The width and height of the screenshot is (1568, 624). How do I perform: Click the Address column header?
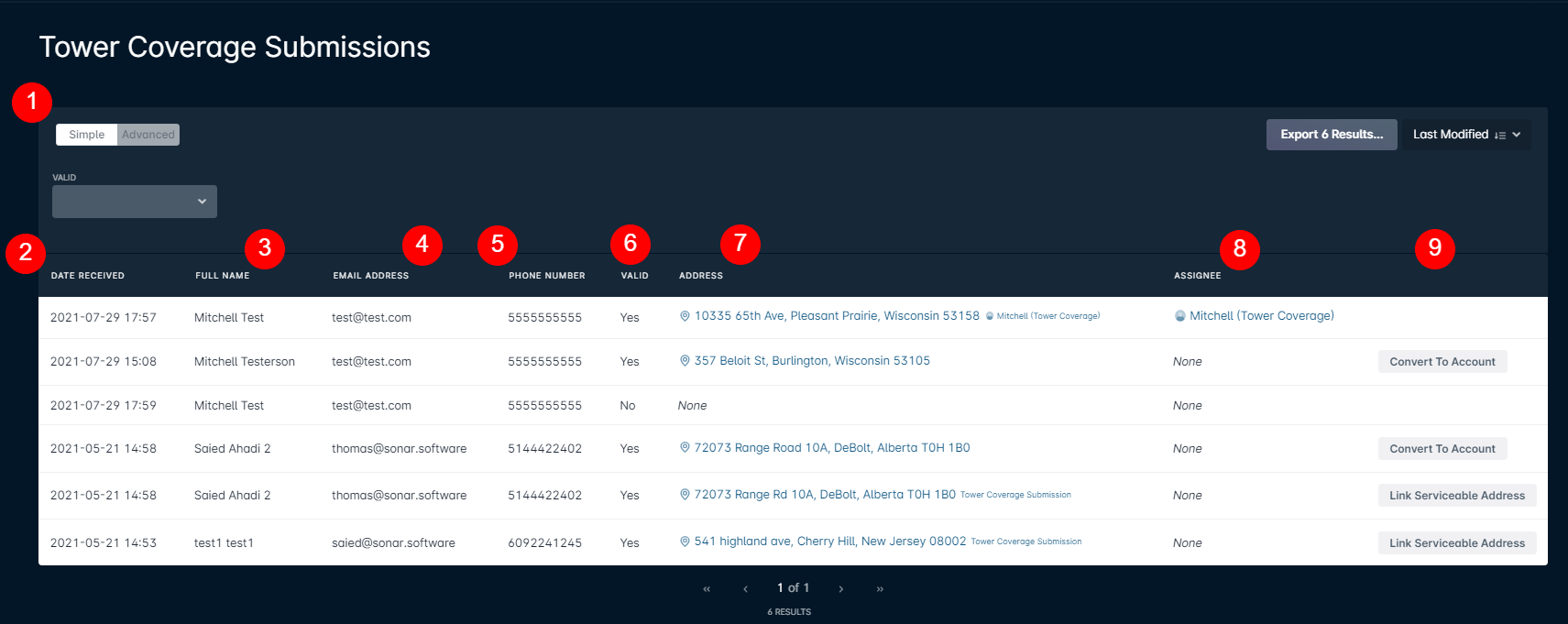tap(701, 276)
